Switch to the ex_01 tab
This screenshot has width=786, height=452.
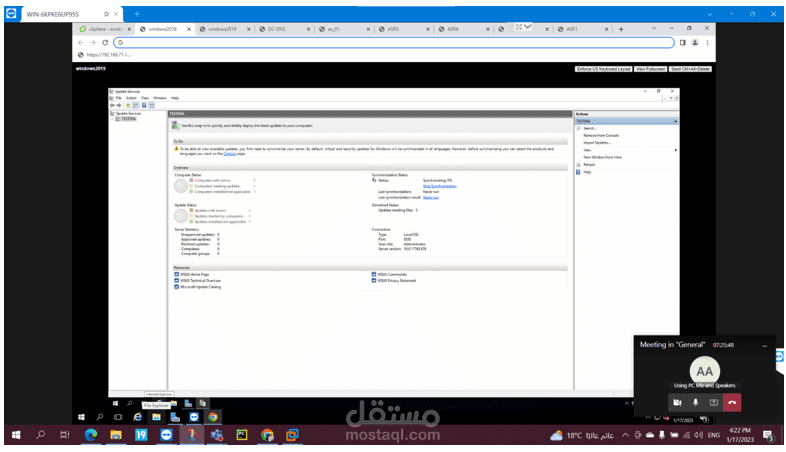point(343,29)
